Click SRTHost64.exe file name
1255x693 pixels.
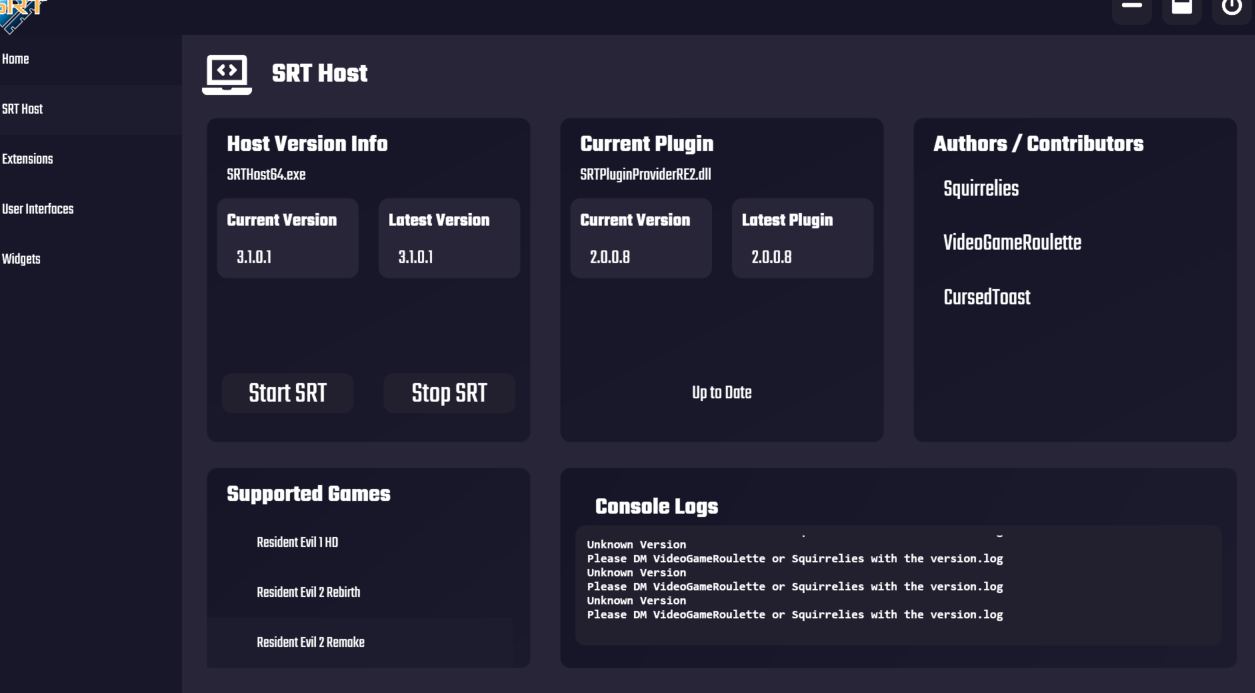click(x=266, y=173)
